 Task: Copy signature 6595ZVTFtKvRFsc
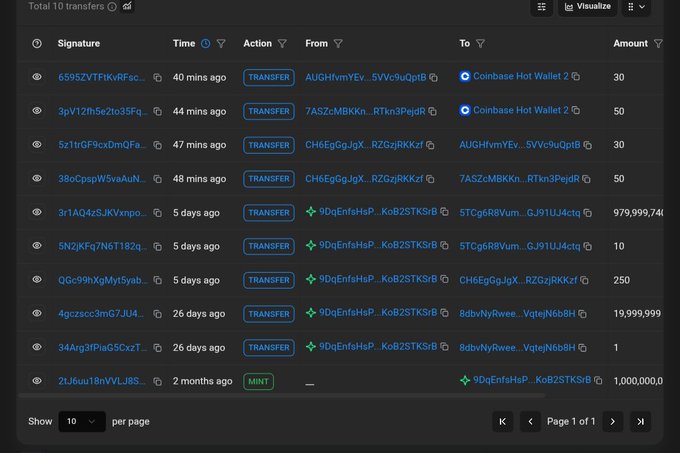pos(157,78)
